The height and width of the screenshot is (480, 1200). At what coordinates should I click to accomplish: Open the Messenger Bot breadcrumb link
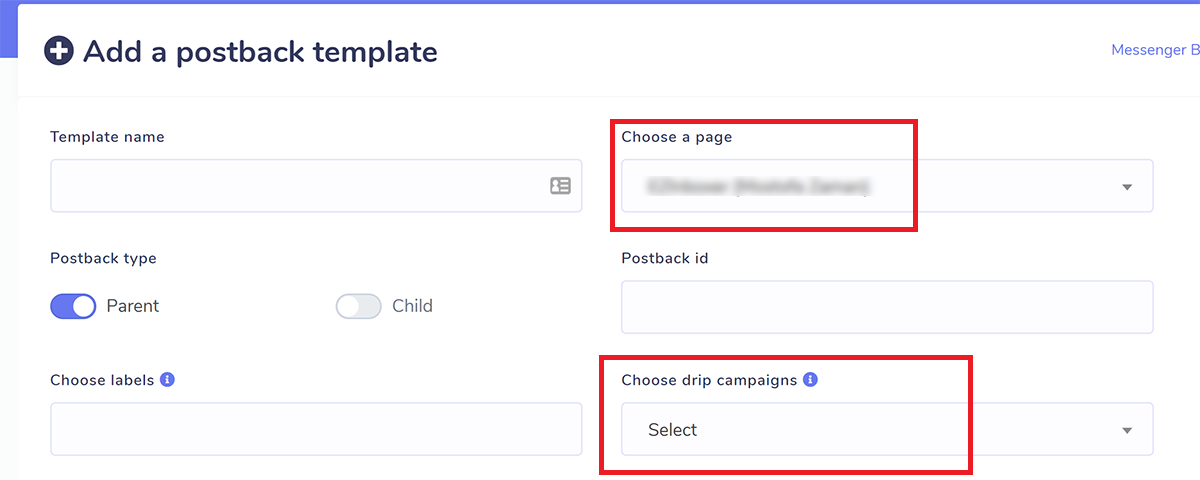pyautogui.click(x=1155, y=50)
